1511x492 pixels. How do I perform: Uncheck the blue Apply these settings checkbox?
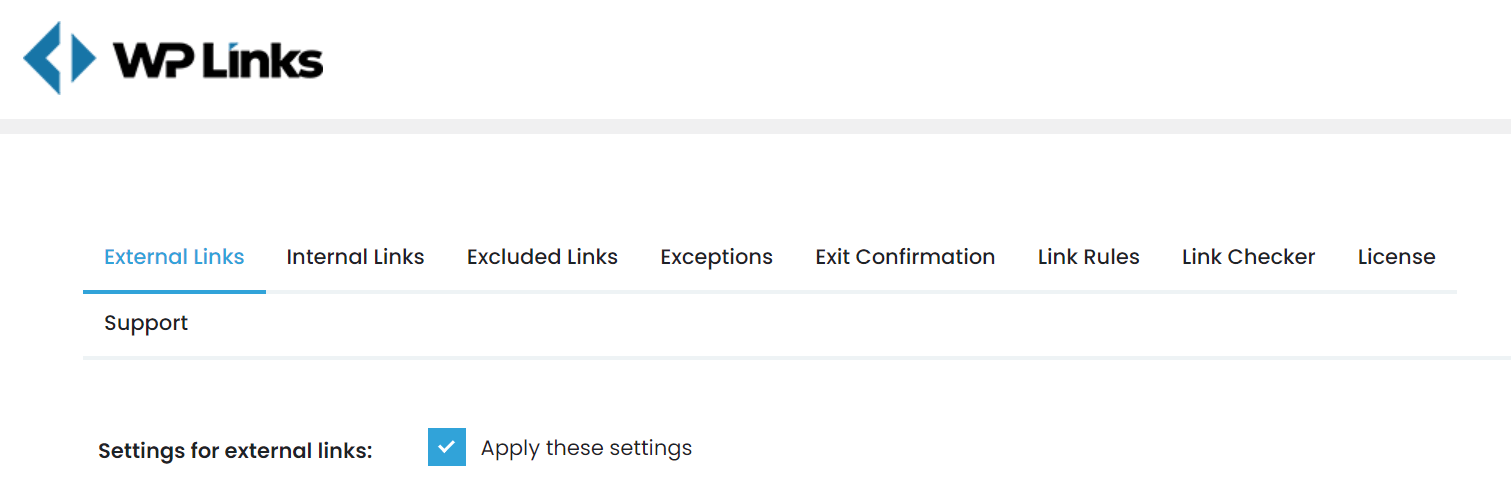point(447,447)
